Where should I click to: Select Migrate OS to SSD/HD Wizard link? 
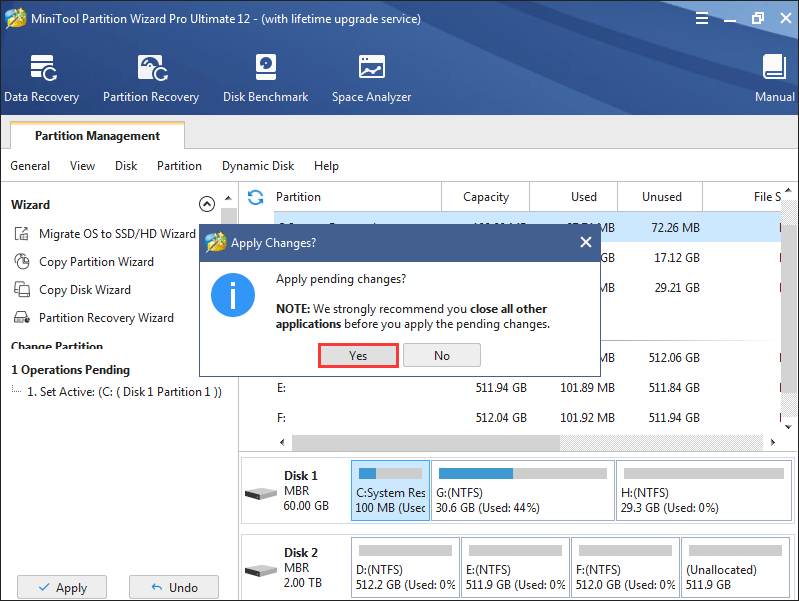(x=117, y=234)
